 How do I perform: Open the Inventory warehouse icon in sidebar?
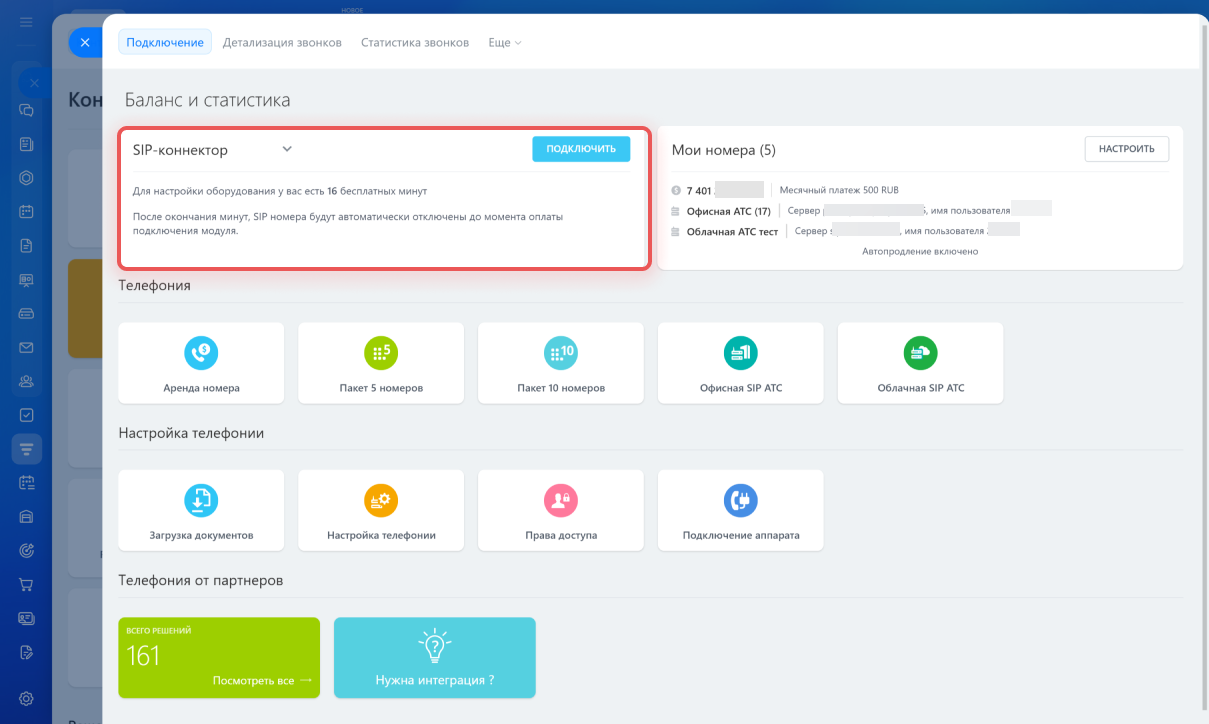[27, 517]
